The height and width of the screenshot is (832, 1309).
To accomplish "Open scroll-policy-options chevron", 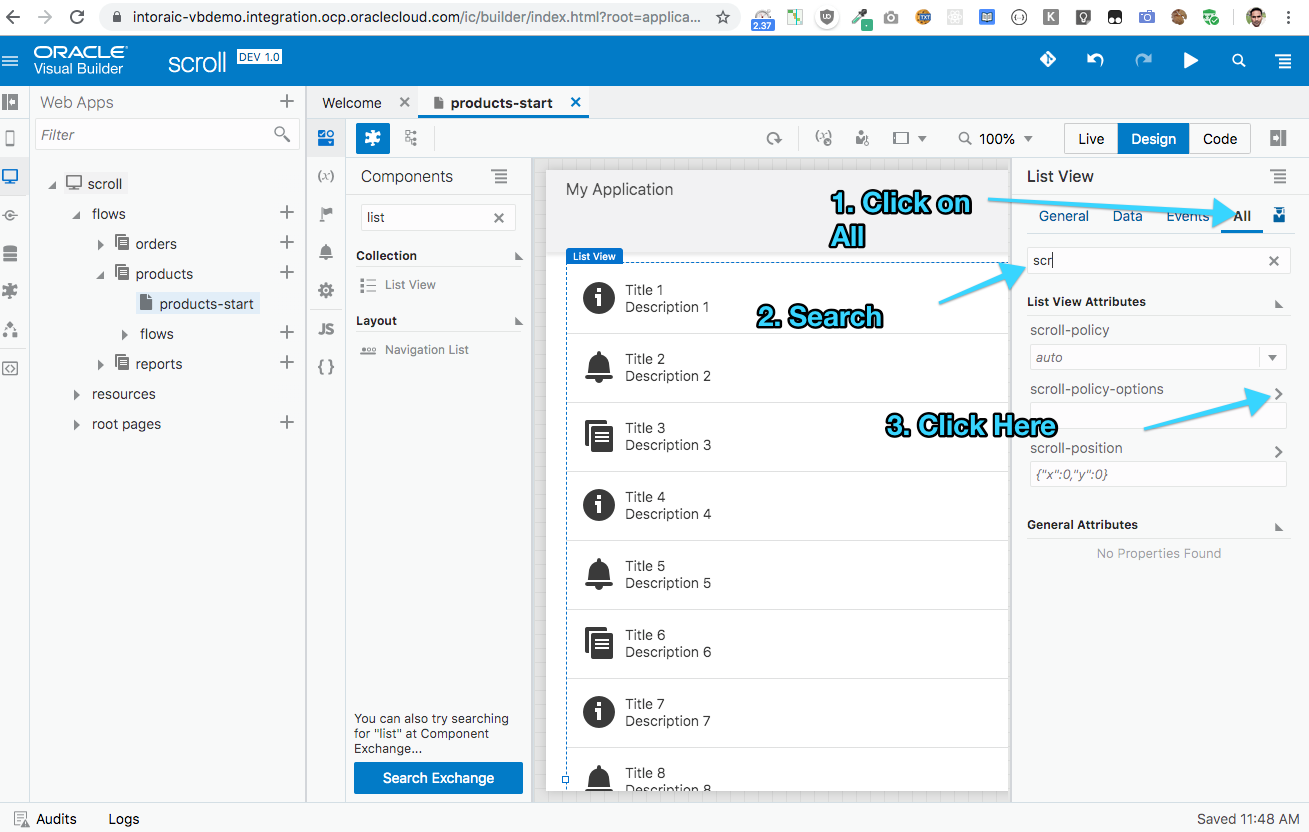I will point(1278,394).
